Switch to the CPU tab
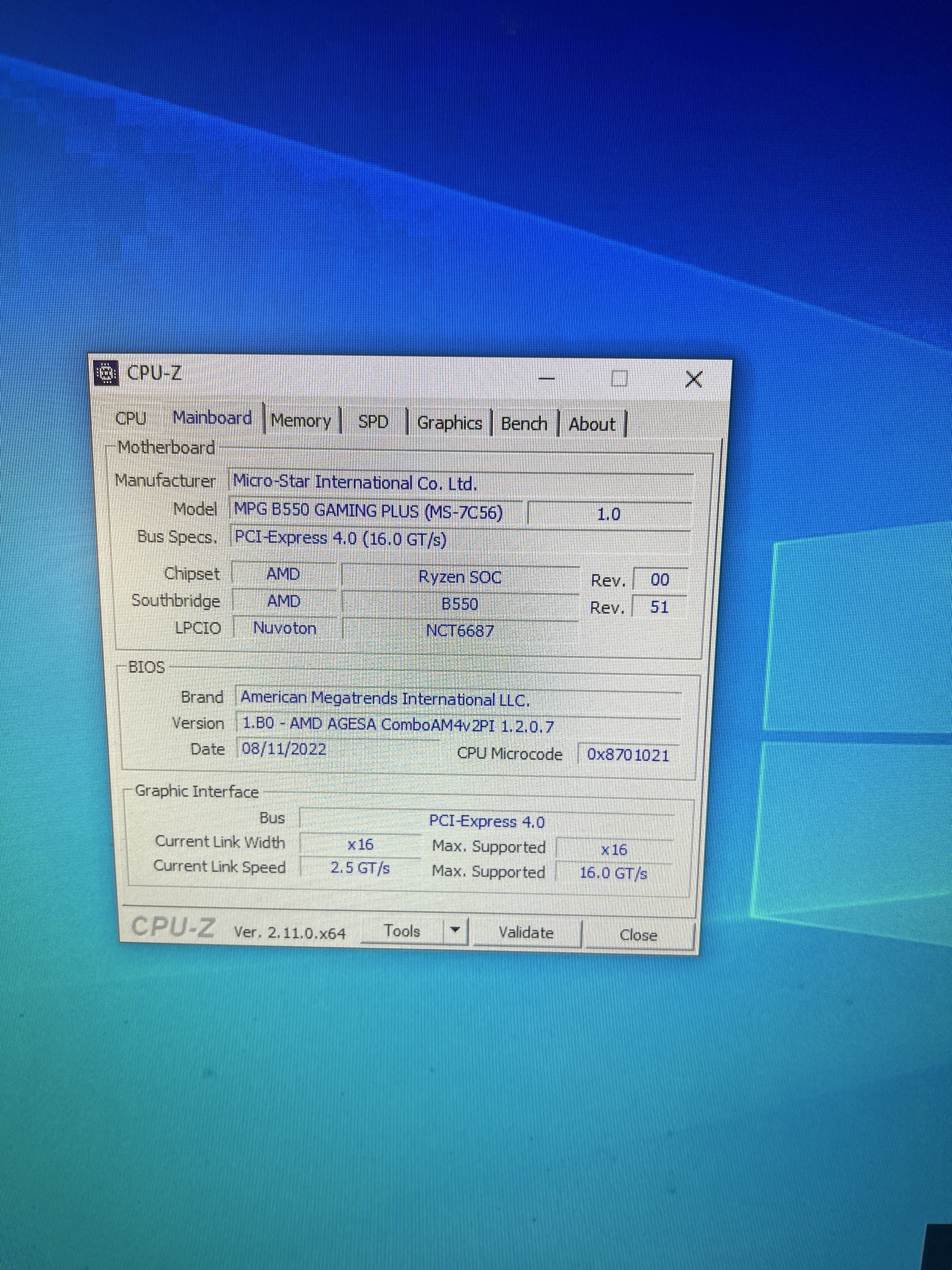The width and height of the screenshot is (952, 1270). [131, 418]
